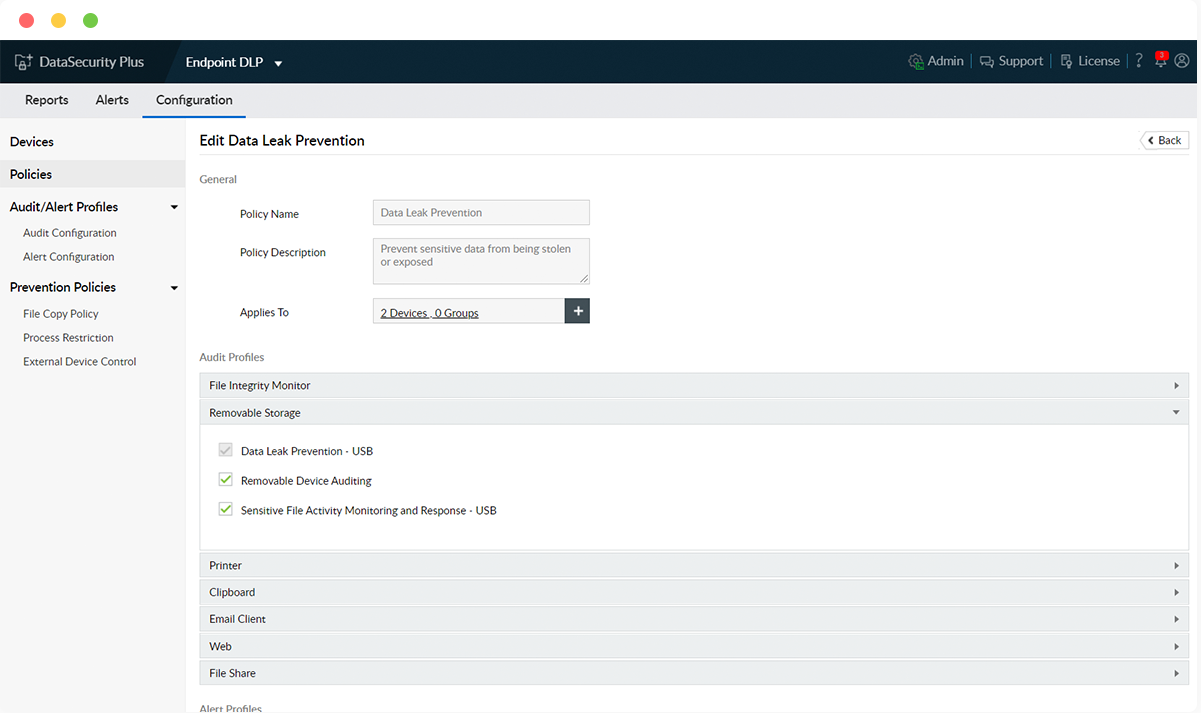Uncheck Sensitive File Activity Monitoring and Response - USB

pos(226,510)
